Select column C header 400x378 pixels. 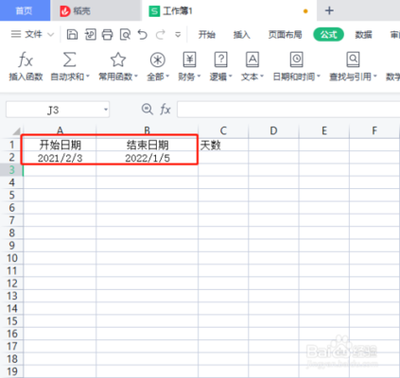point(223,130)
